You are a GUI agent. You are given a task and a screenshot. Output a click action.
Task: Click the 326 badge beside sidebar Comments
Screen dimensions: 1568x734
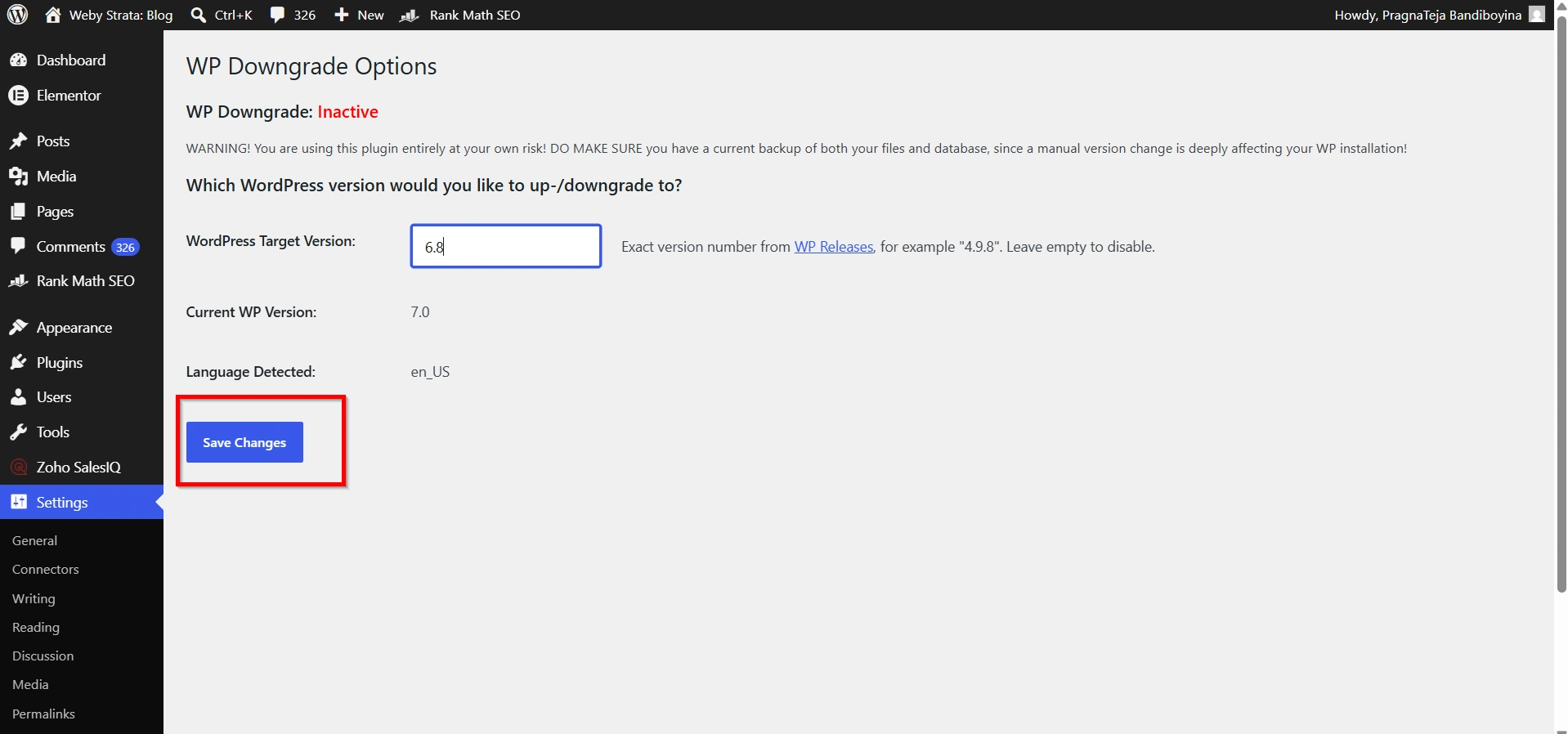pyautogui.click(x=125, y=248)
